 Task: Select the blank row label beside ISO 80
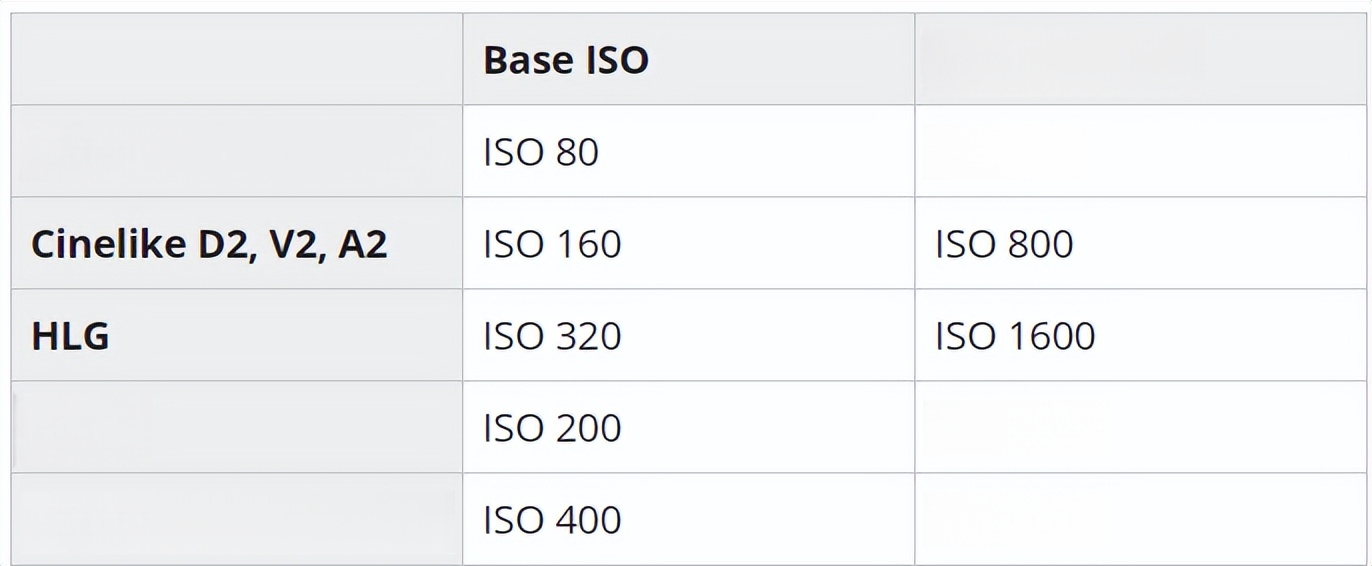tap(237, 151)
